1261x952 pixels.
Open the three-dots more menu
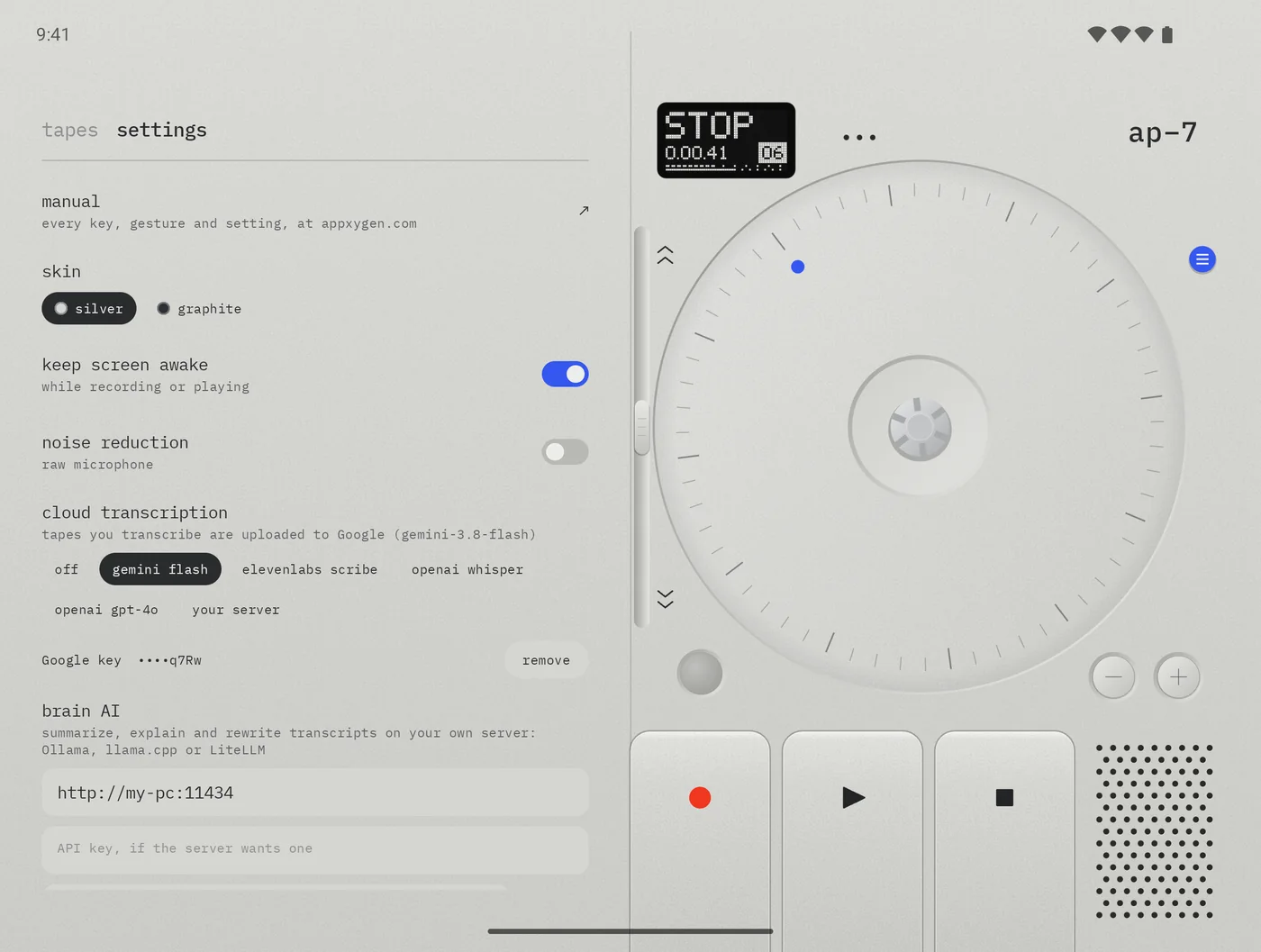click(859, 138)
